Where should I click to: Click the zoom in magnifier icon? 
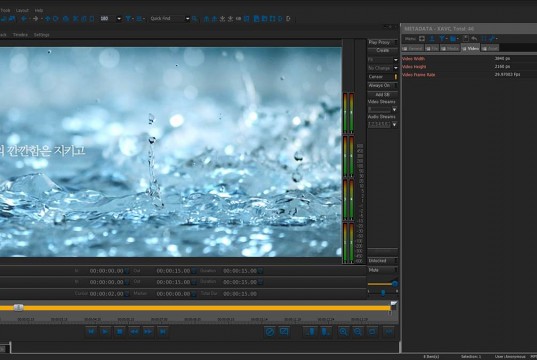(x=343, y=332)
